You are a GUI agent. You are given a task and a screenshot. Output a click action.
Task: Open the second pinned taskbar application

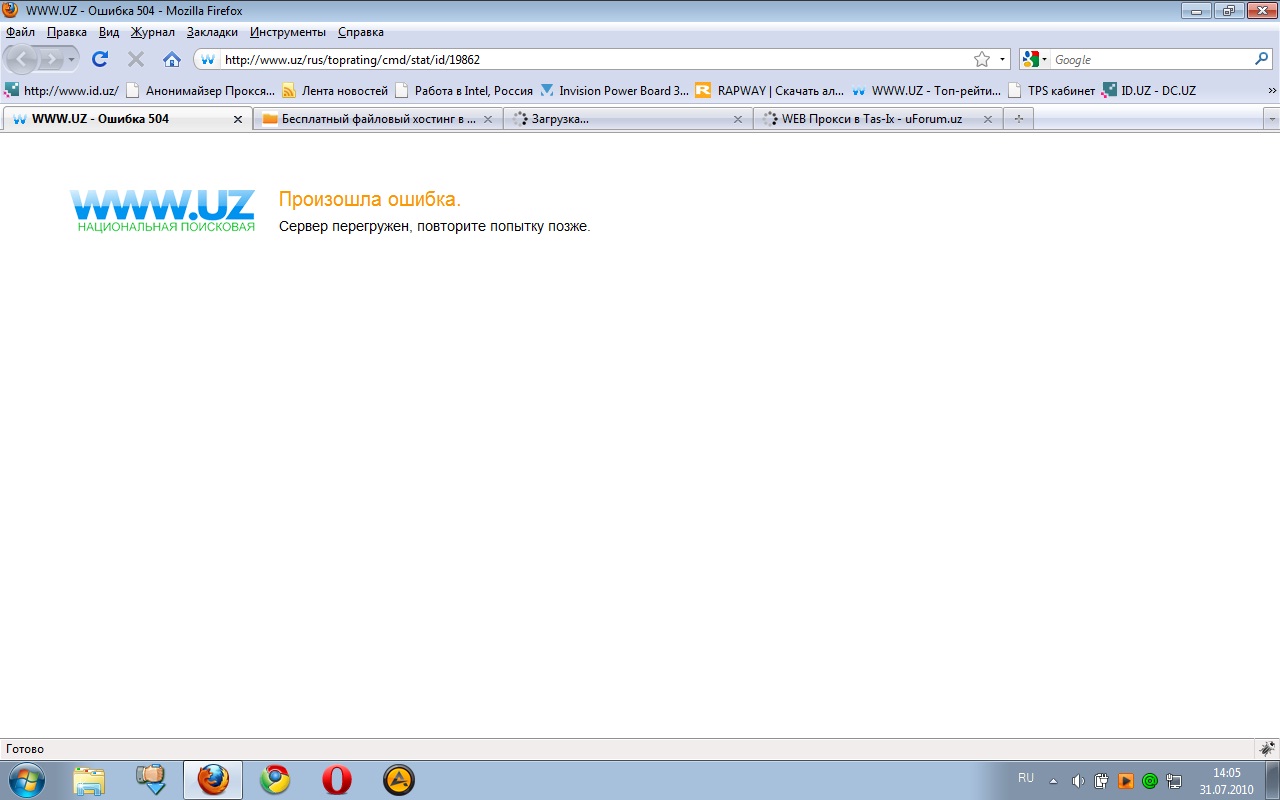tap(150, 780)
